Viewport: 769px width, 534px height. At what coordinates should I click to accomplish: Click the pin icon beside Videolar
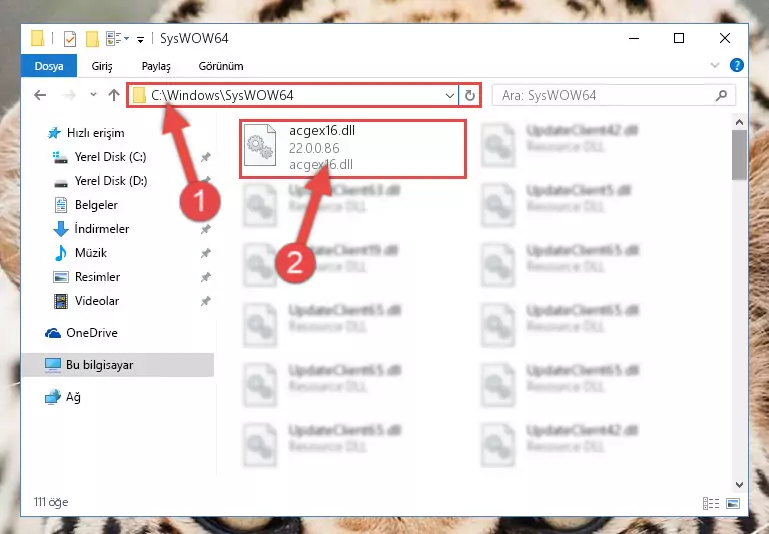click(x=205, y=301)
